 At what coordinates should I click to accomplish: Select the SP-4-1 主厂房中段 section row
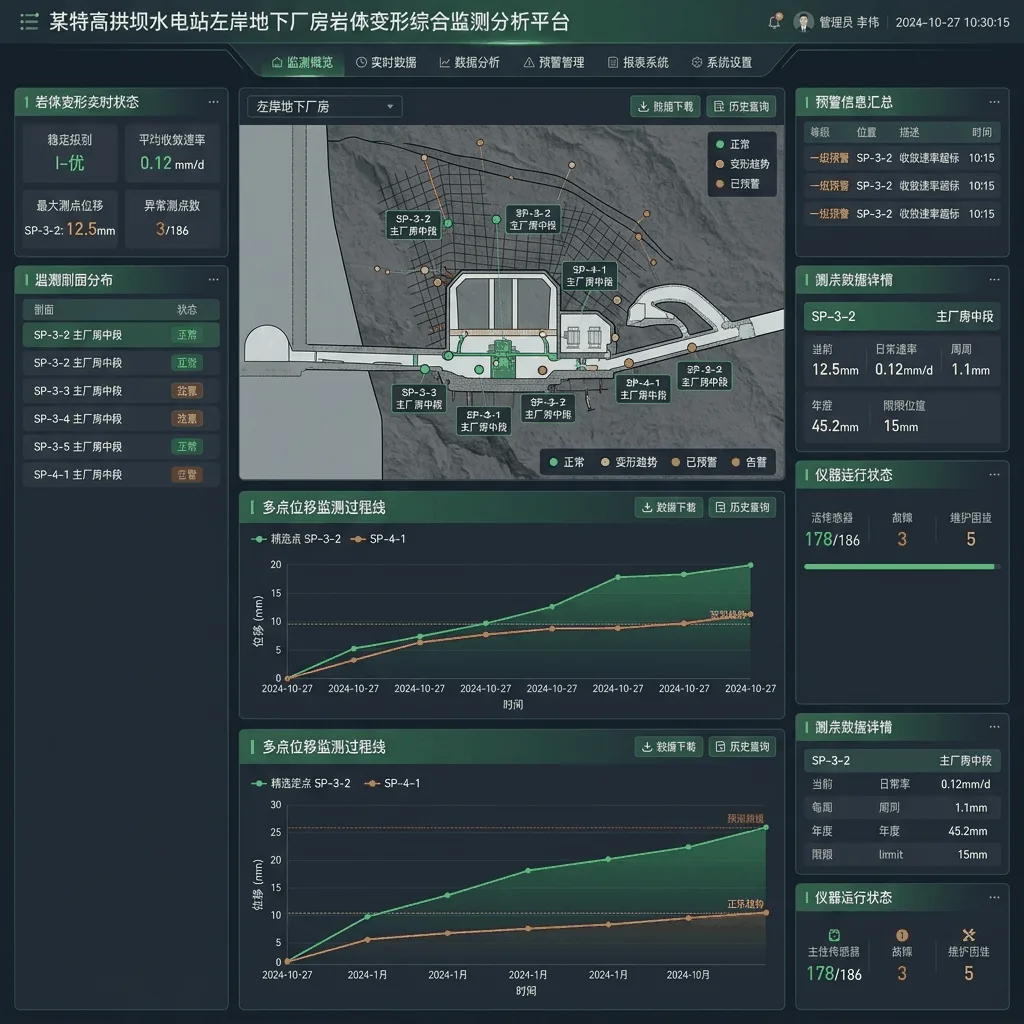point(121,475)
